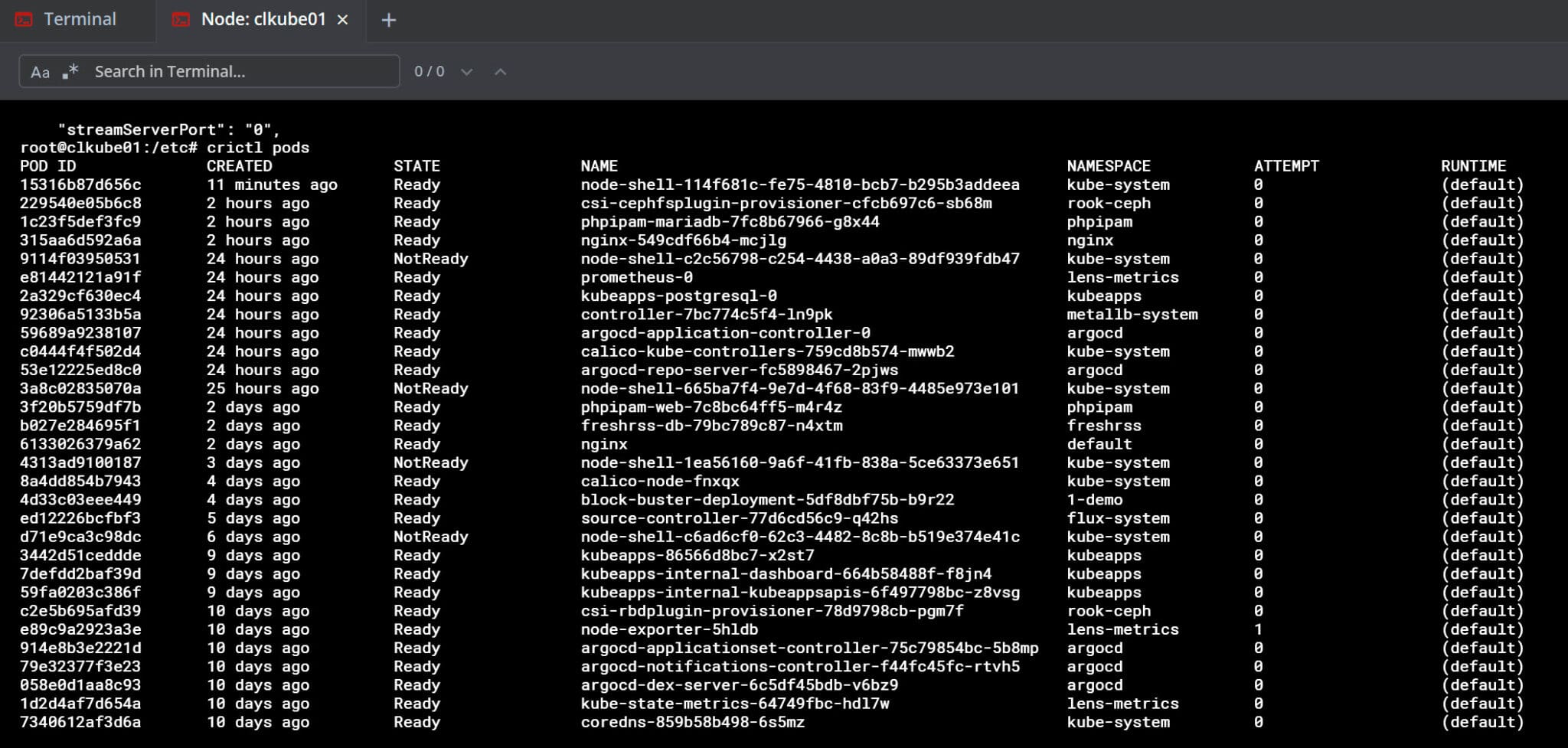Jump to next match using the down chevron
1568x748 pixels.
click(466, 72)
